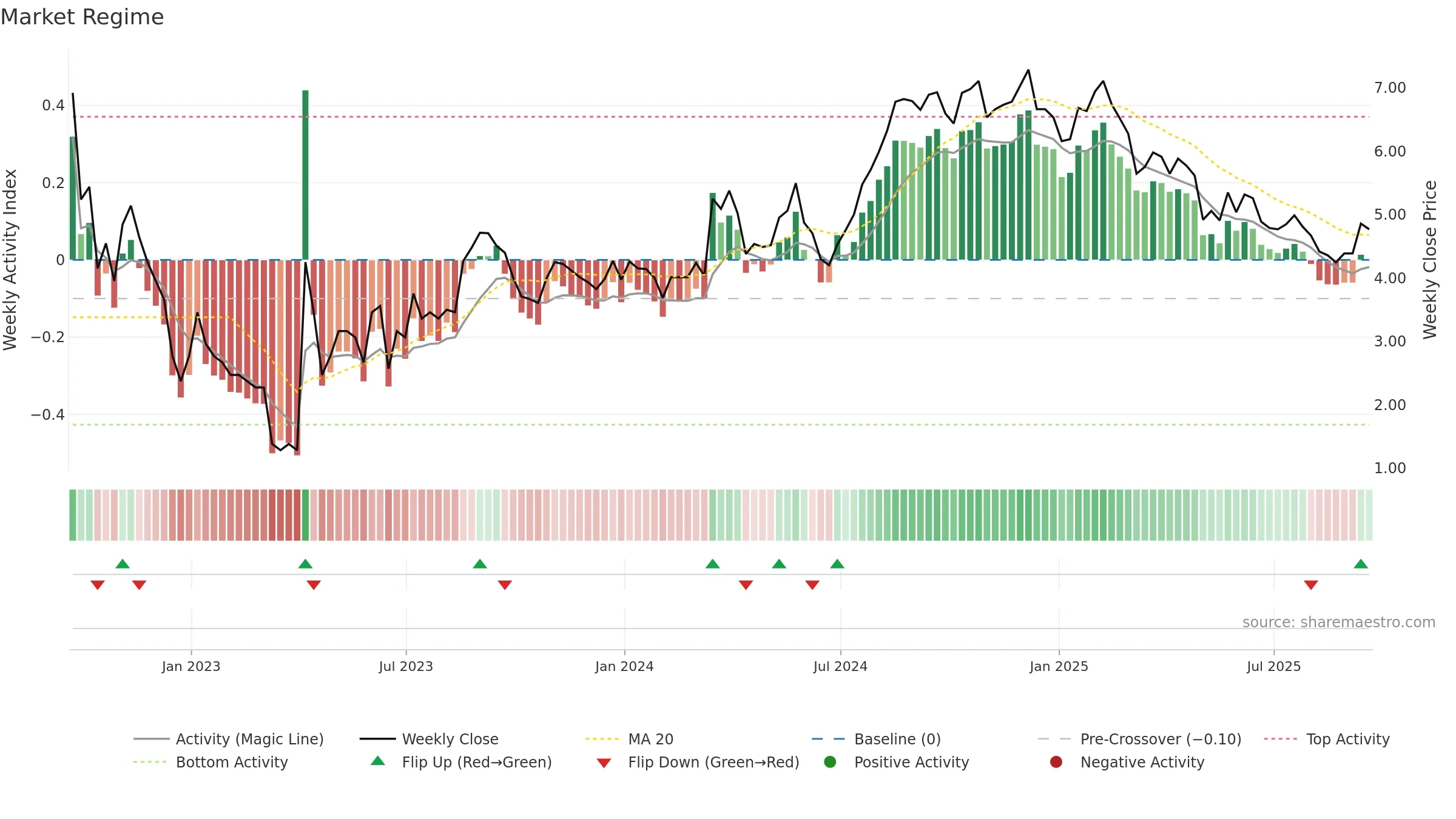Click flip-up marker around March 2024
This screenshot has height=819, width=1456.
713,564
